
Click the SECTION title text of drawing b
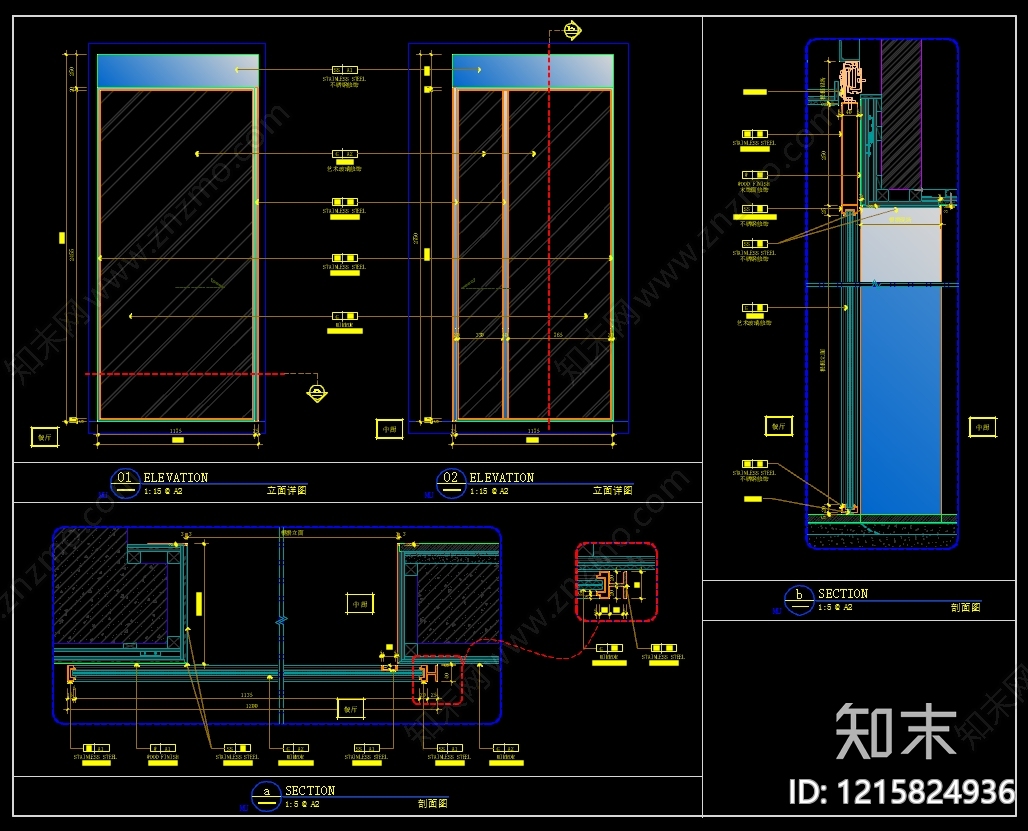click(842, 594)
